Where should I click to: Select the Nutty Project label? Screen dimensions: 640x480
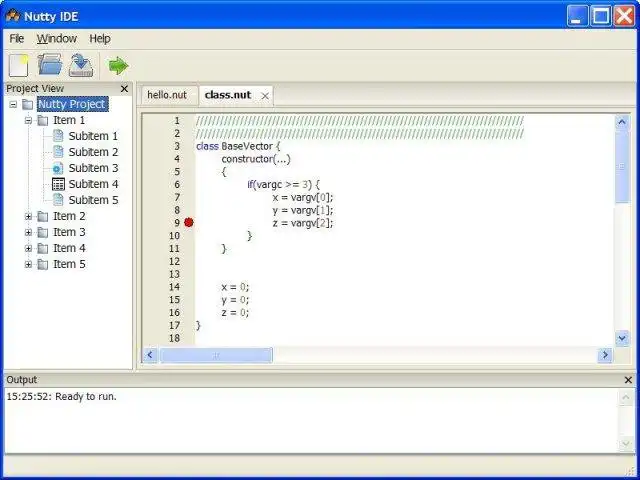72,104
